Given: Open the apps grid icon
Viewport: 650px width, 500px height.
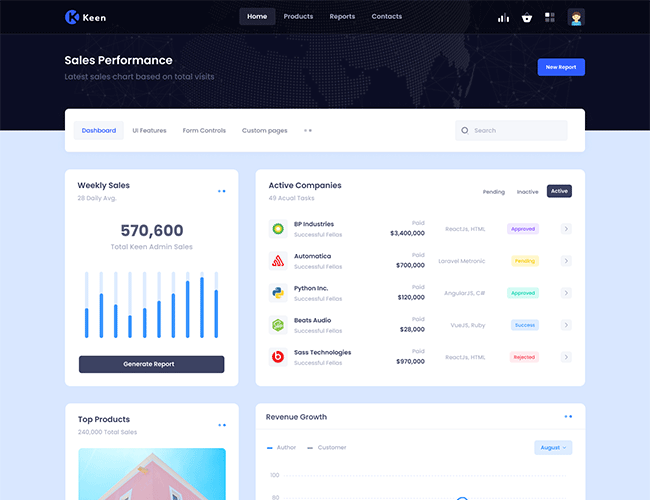Looking at the screenshot, I should tap(550, 17).
